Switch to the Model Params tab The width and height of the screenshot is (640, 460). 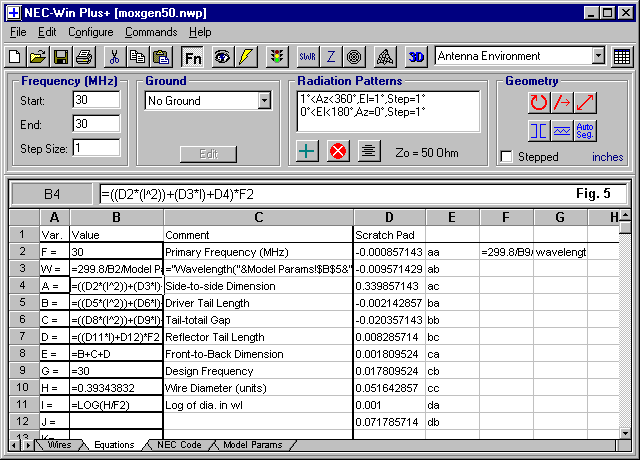(251, 445)
